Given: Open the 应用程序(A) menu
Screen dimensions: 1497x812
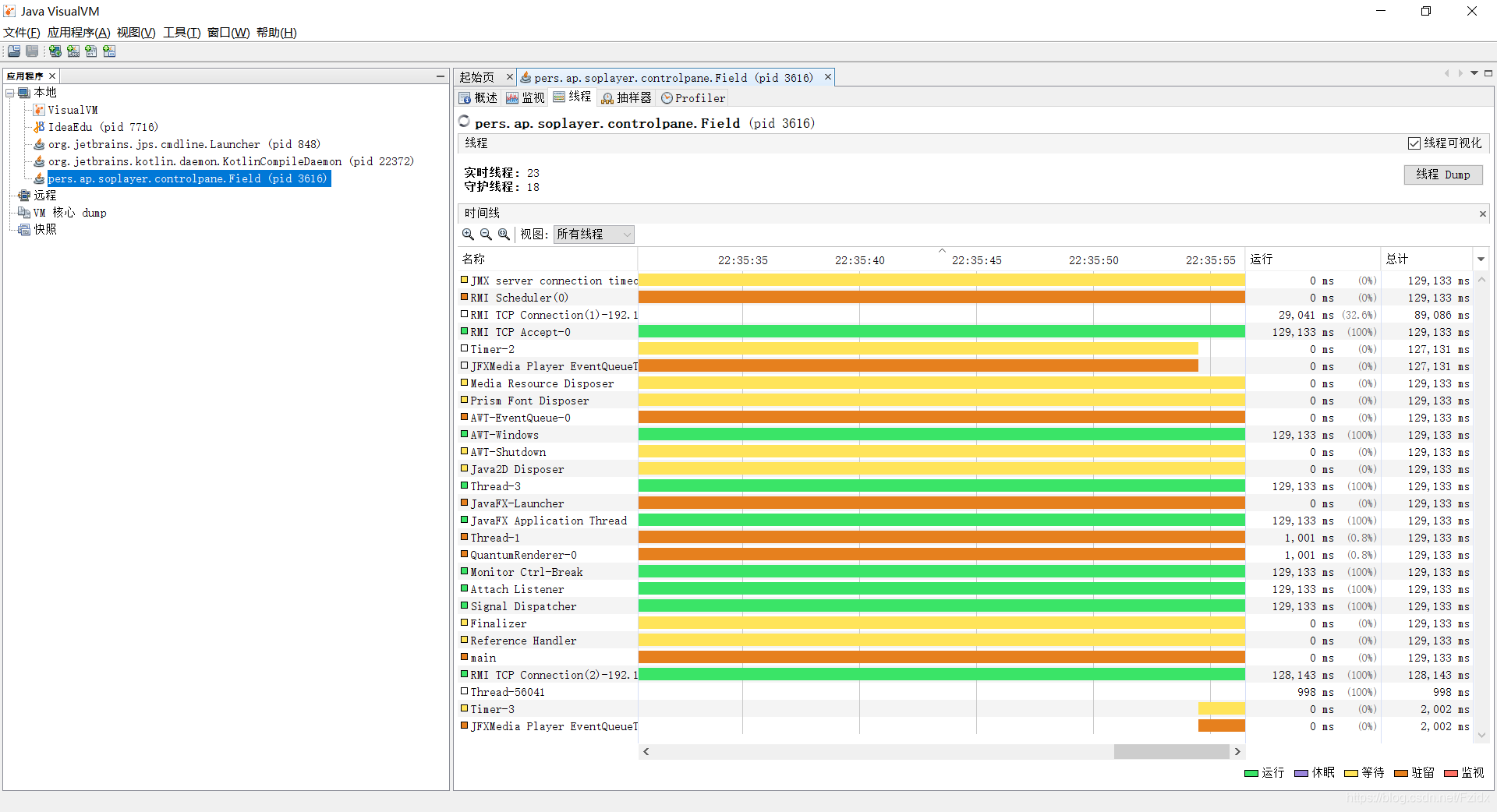Looking at the screenshot, I should 79,33.
